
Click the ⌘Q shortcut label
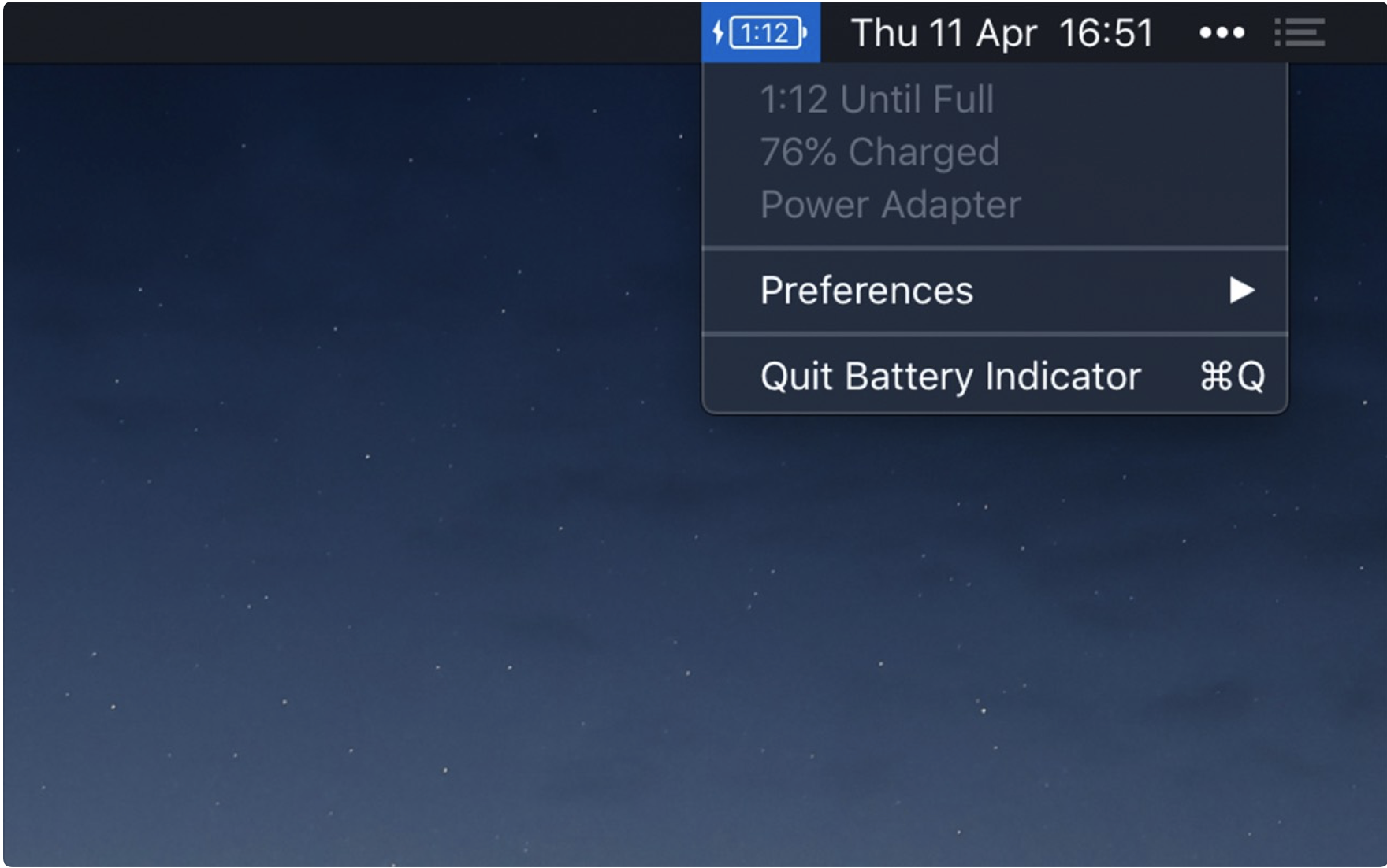(x=1232, y=376)
